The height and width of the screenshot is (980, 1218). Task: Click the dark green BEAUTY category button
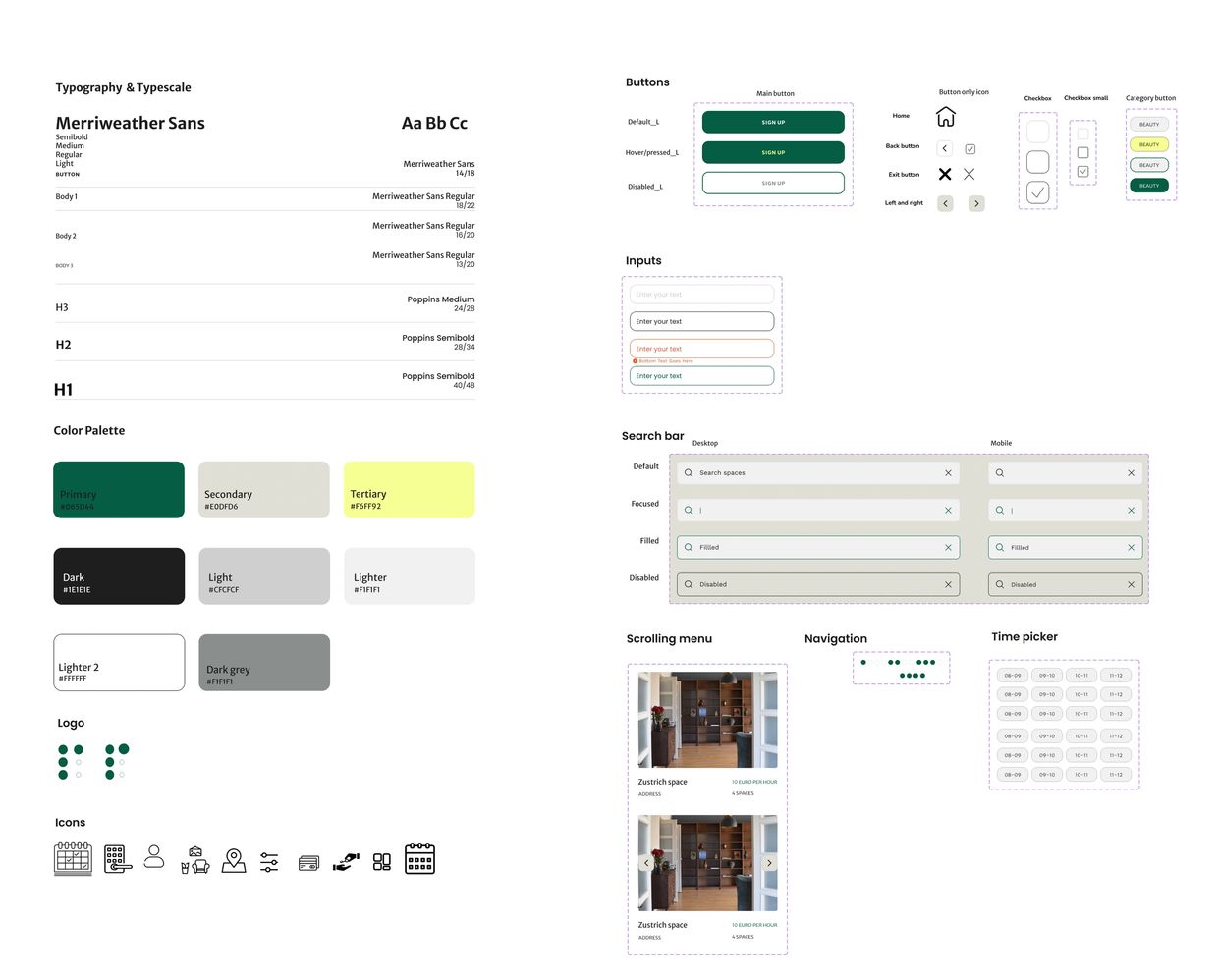[x=1149, y=185]
